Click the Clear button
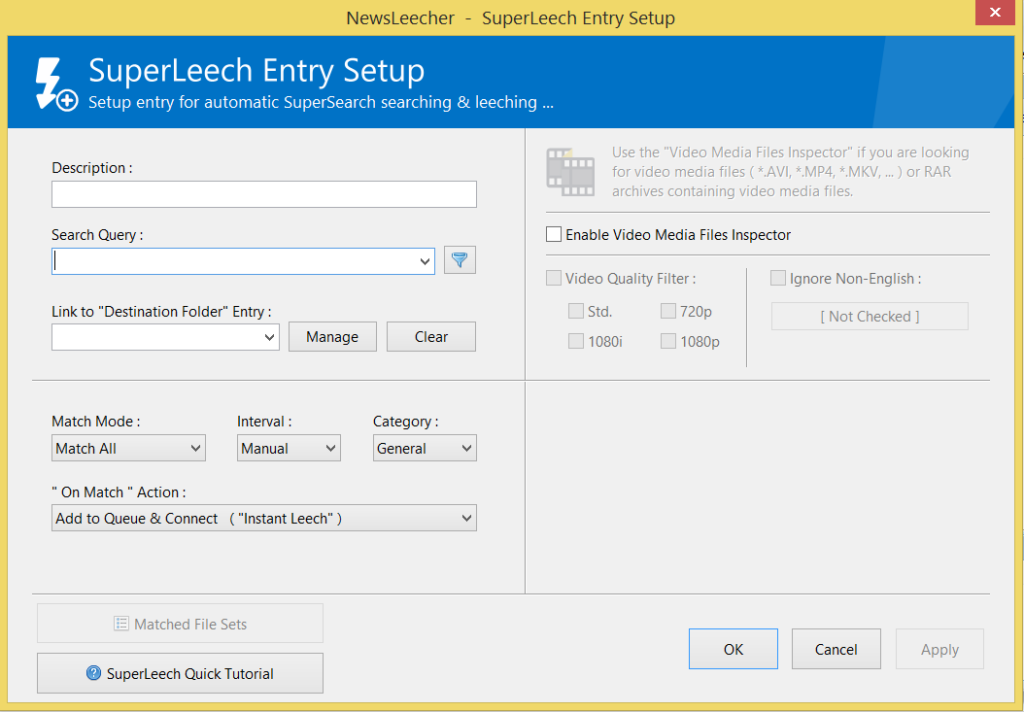Image resolution: width=1024 pixels, height=712 pixels. [x=431, y=336]
